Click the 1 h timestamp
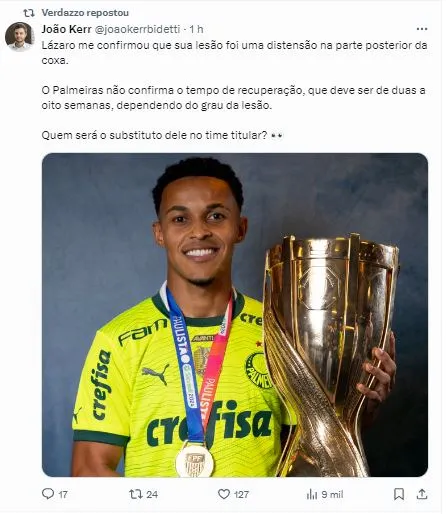Image resolution: width=446 pixels, height=514 pixels. tap(196, 29)
